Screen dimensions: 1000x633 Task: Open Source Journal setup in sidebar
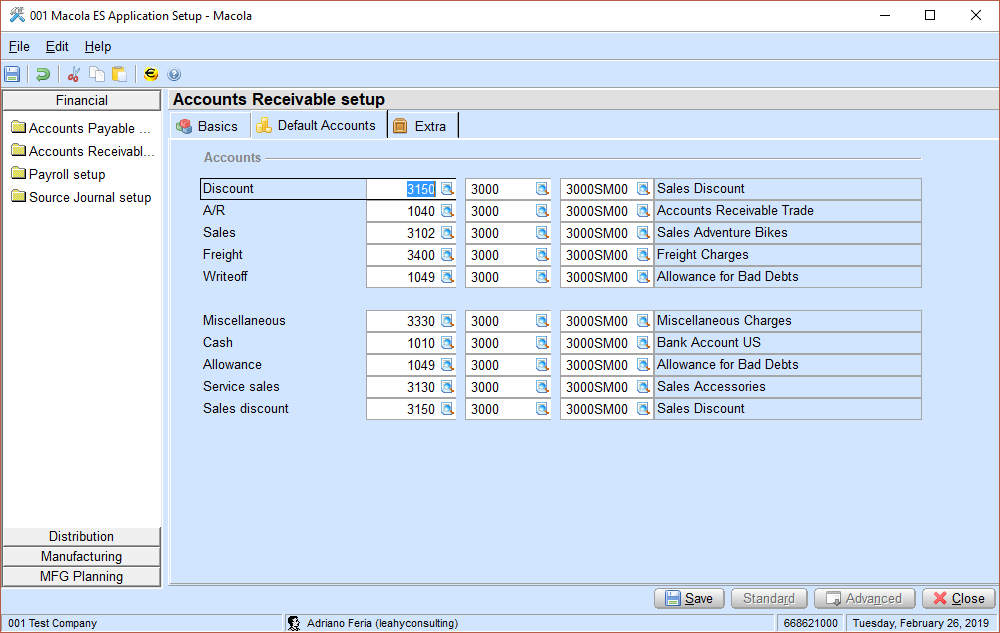click(x=82, y=197)
